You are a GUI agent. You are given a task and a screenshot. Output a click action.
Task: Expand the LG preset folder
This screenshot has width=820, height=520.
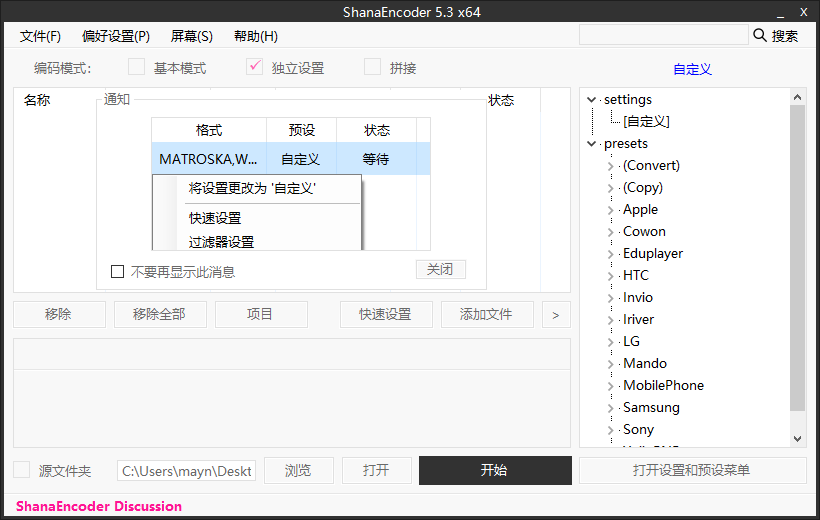610,342
